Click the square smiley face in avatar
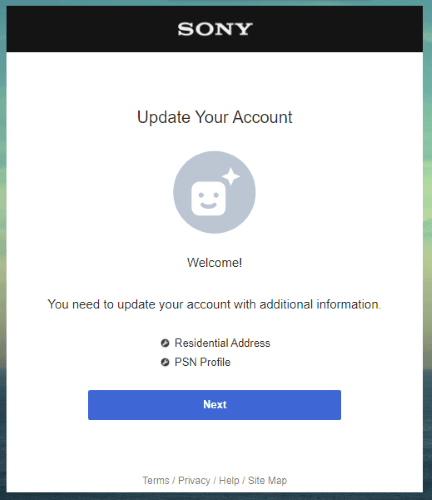 point(208,199)
